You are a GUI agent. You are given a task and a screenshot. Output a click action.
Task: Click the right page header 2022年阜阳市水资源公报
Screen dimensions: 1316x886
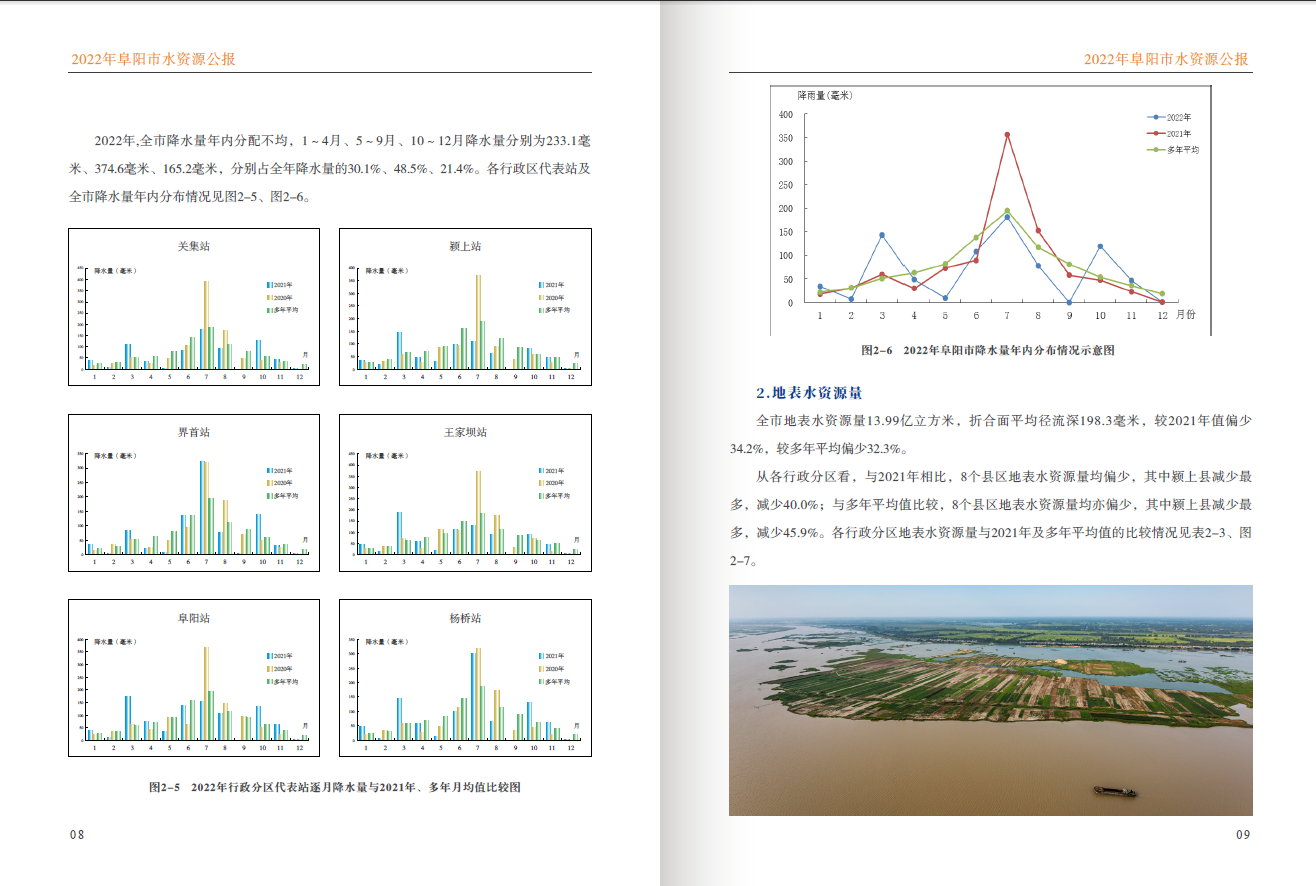tap(1167, 60)
